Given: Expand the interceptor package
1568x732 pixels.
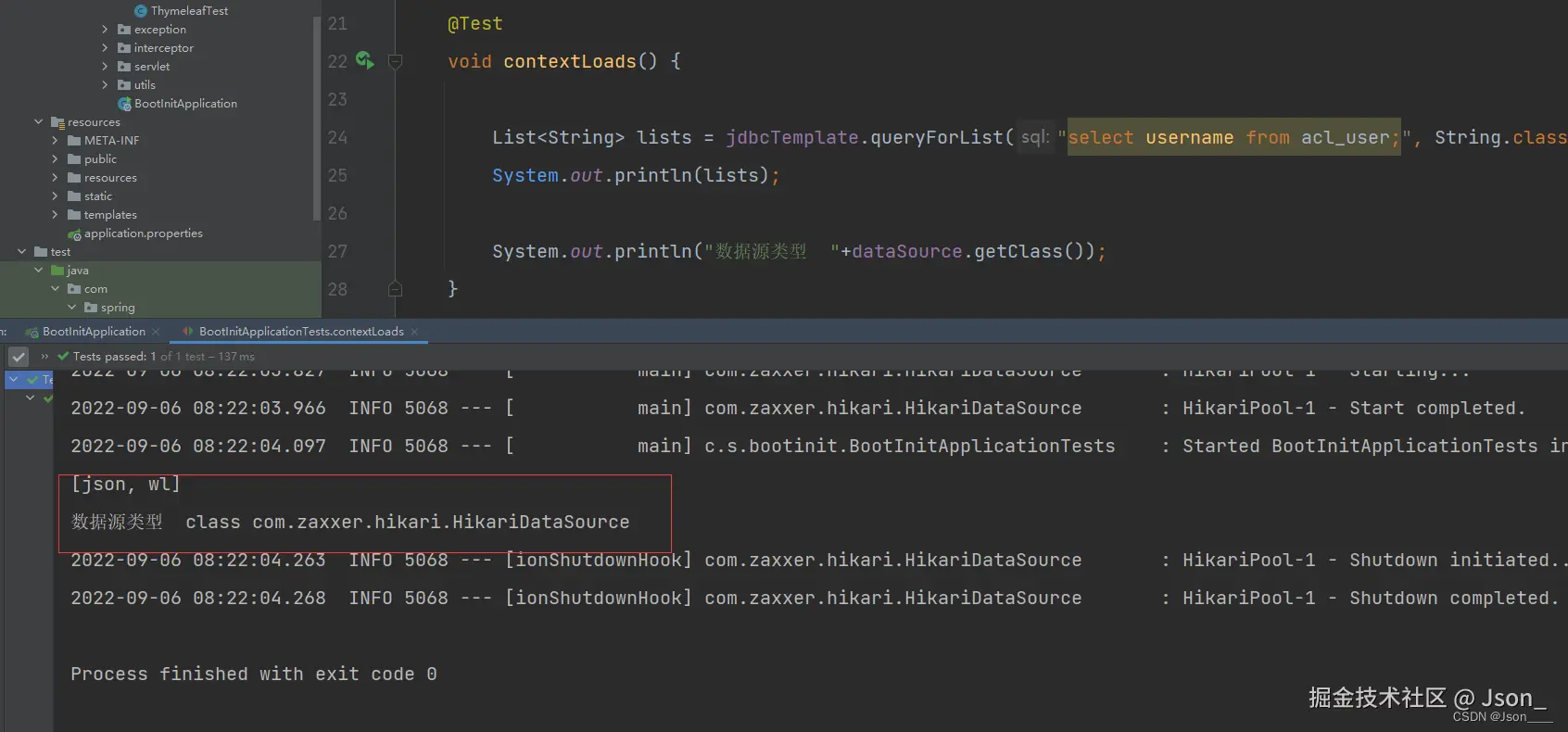Looking at the screenshot, I should pyautogui.click(x=105, y=48).
